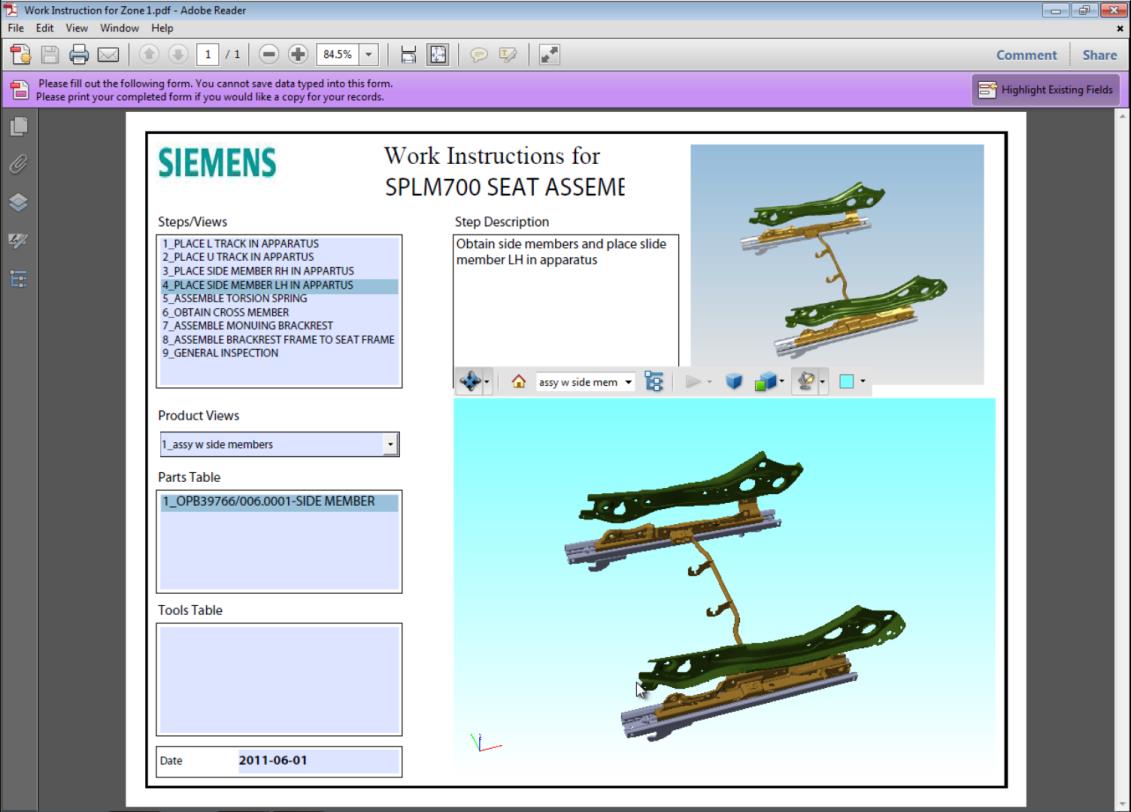Go to previous page arrow

[149, 54]
